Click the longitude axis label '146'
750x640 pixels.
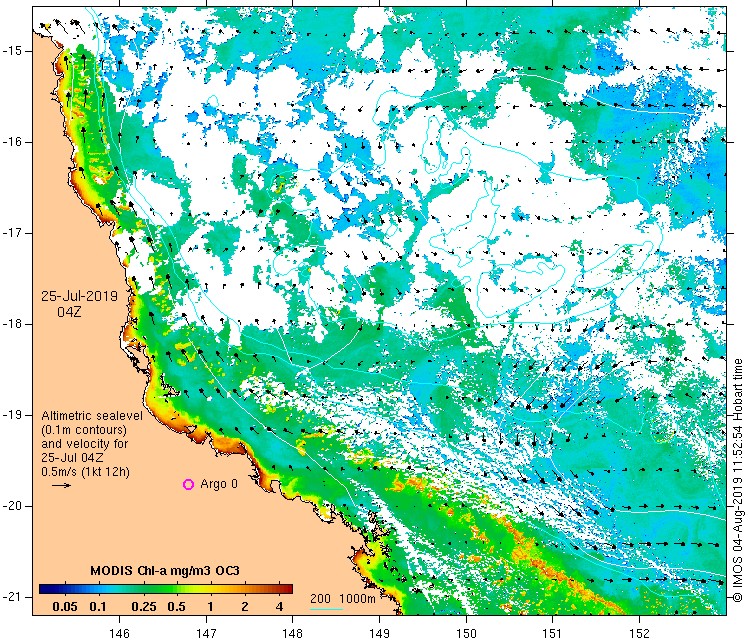pos(119,633)
